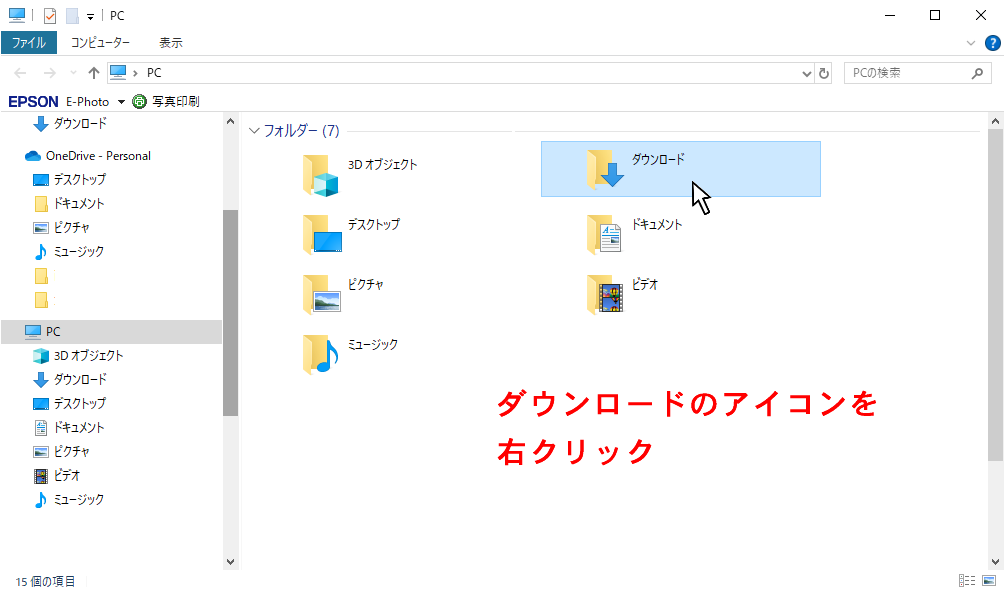Select ドキュメント under PC in sidebar

[68, 427]
